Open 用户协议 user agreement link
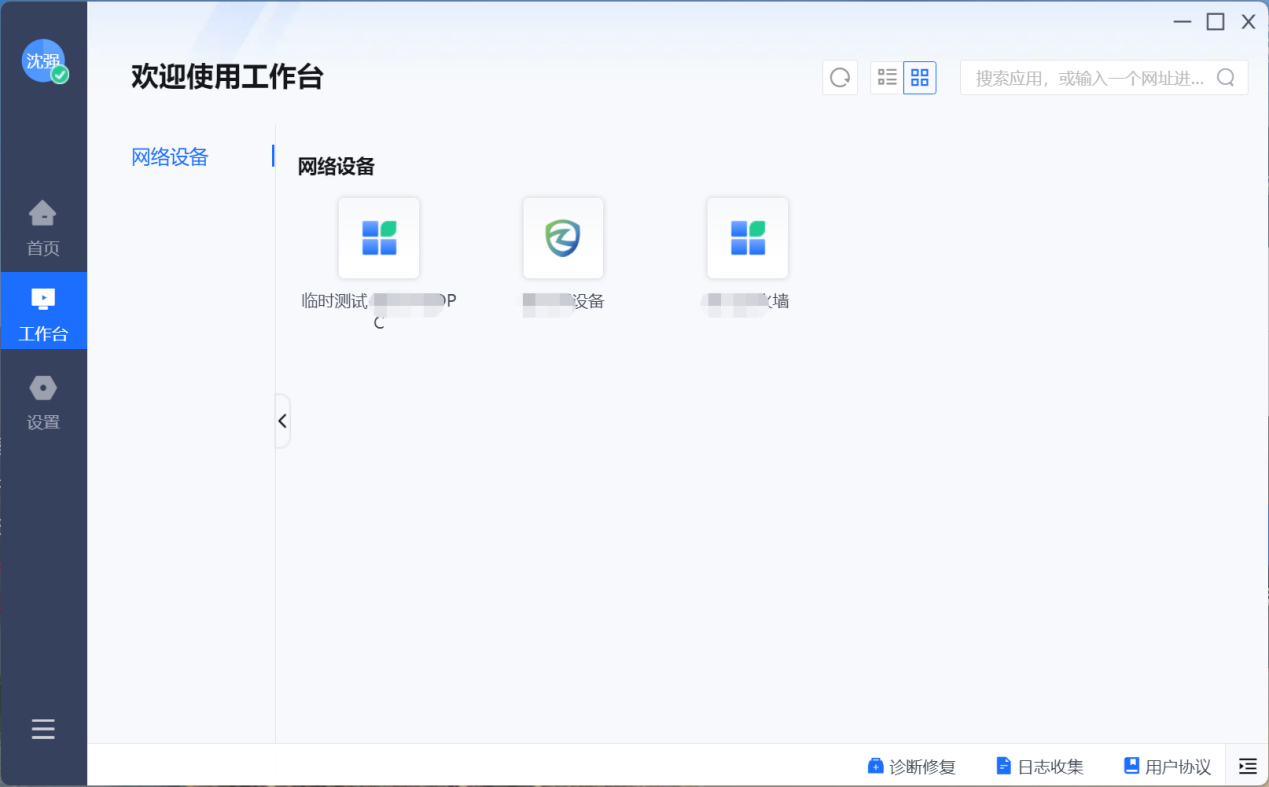Viewport: 1269px width, 787px height. pyautogui.click(x=1167, y=767)
